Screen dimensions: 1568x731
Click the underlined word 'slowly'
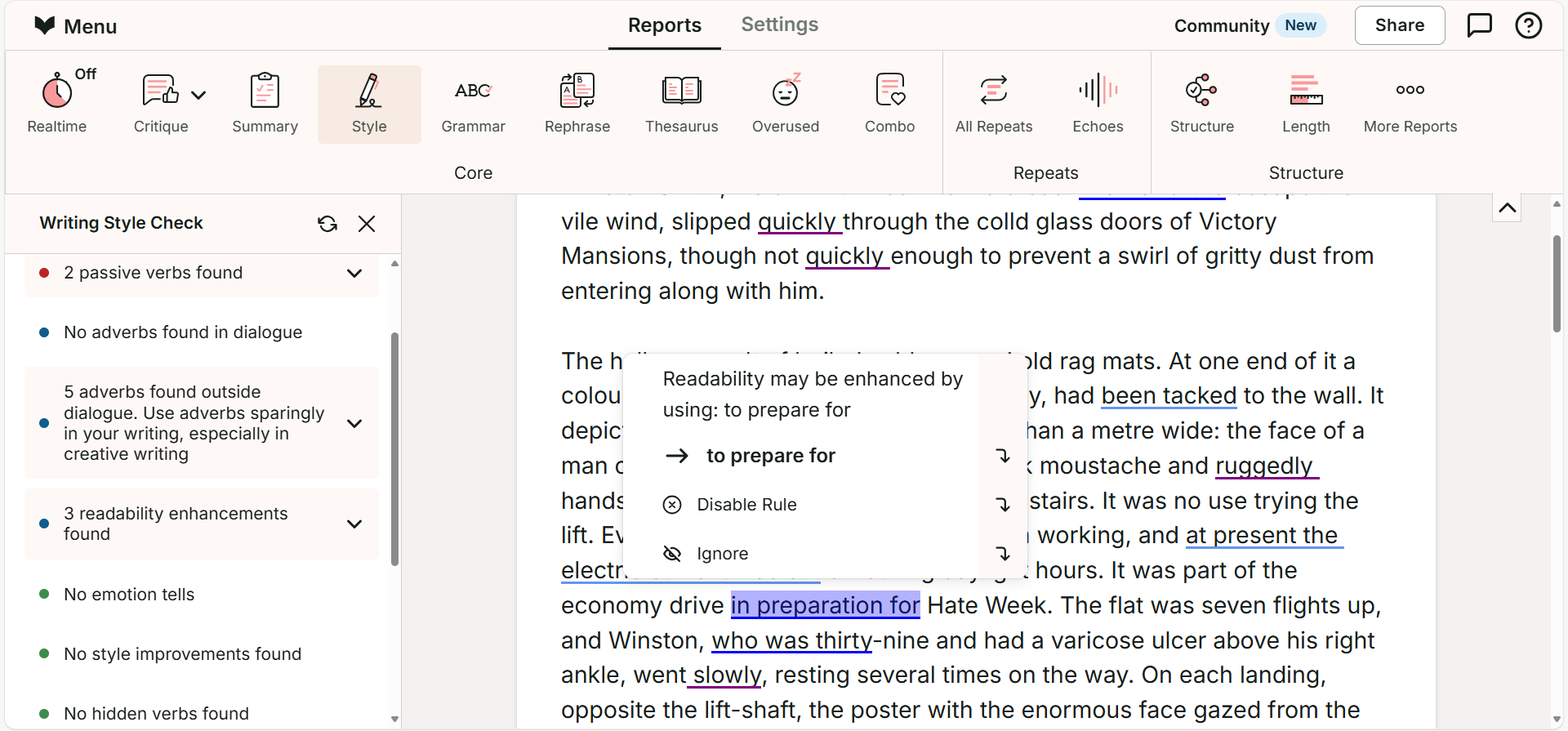[x=727, y=675]
